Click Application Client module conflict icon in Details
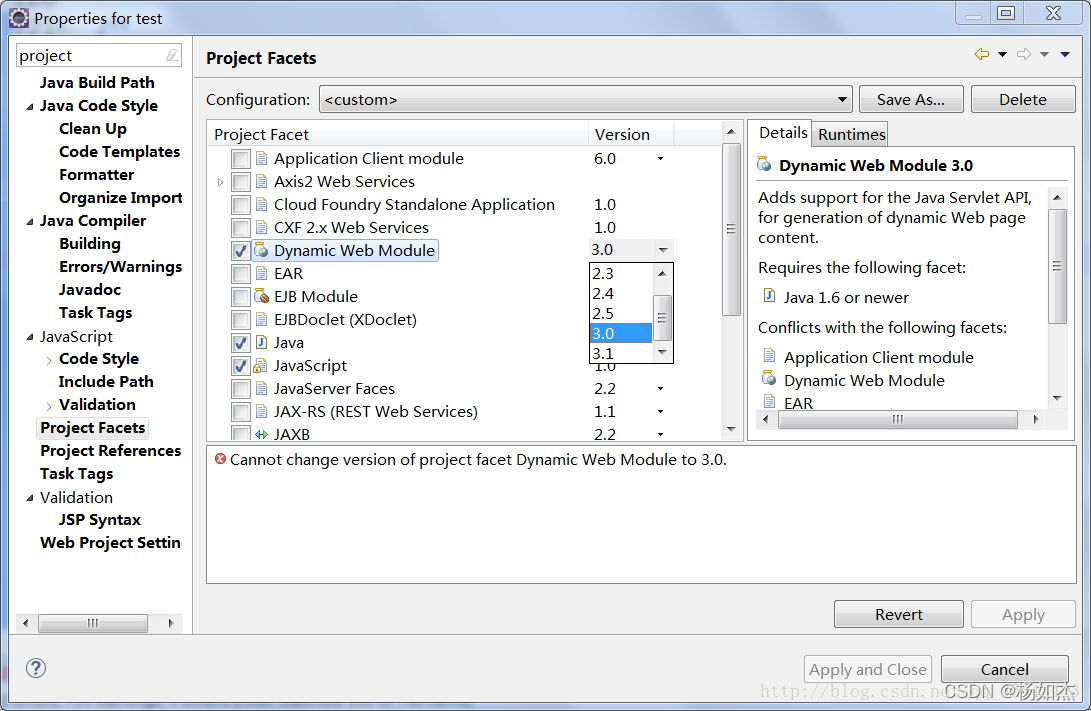The height and width of the screenshot is (711, 1091). click(769, 356)
